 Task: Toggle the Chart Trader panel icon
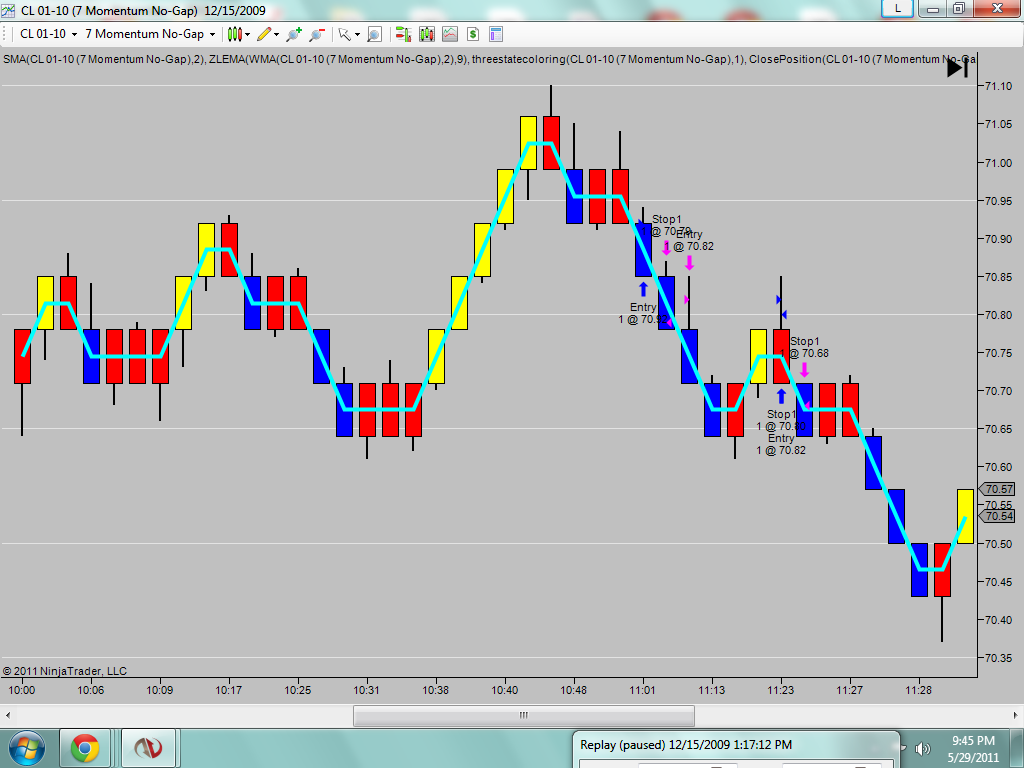coord(403,34)
